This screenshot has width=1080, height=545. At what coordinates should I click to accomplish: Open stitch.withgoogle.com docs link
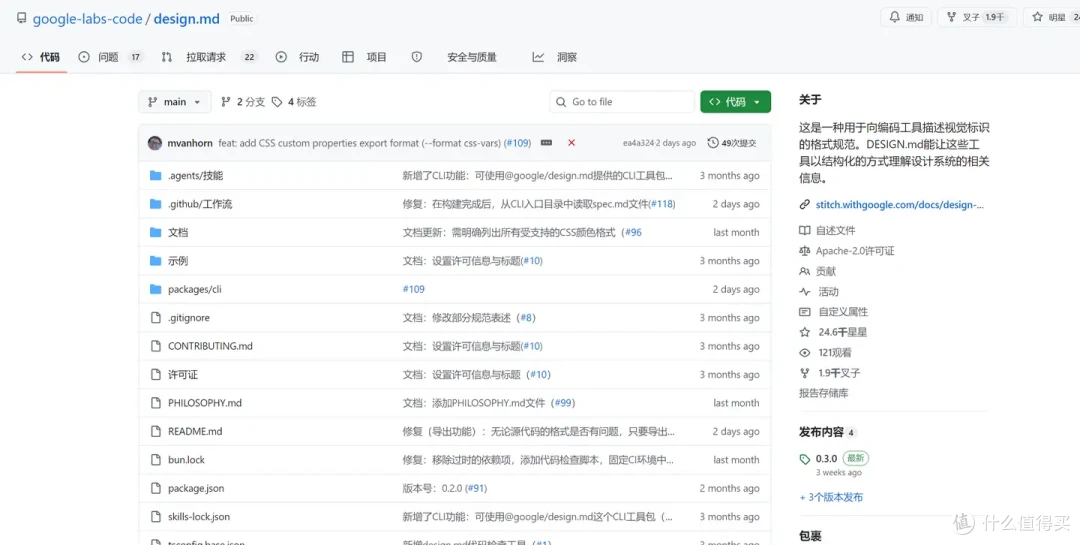[900, 205]
